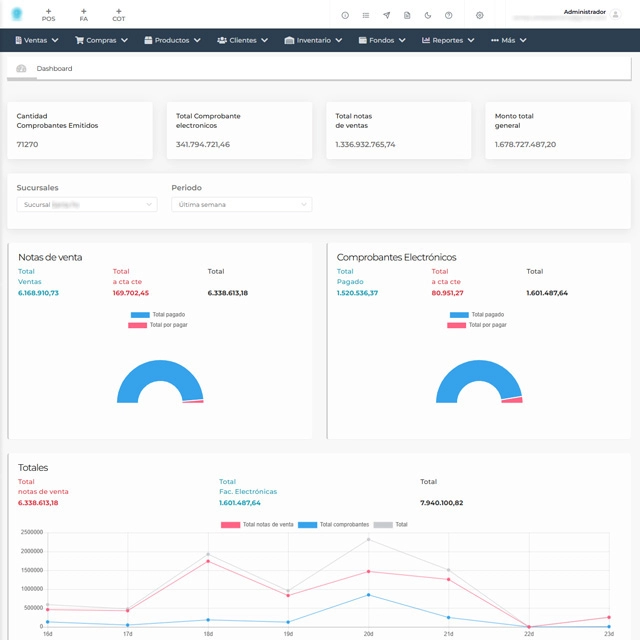
Task: Click the info circle icon in top bar
Action: [345, 16]
